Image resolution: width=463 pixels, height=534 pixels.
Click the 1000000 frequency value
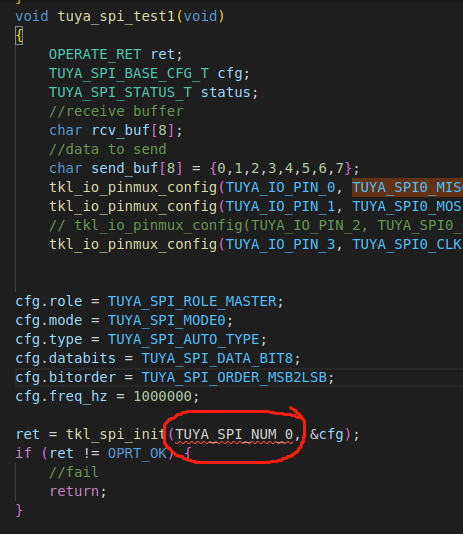click(x=163, y=396)
